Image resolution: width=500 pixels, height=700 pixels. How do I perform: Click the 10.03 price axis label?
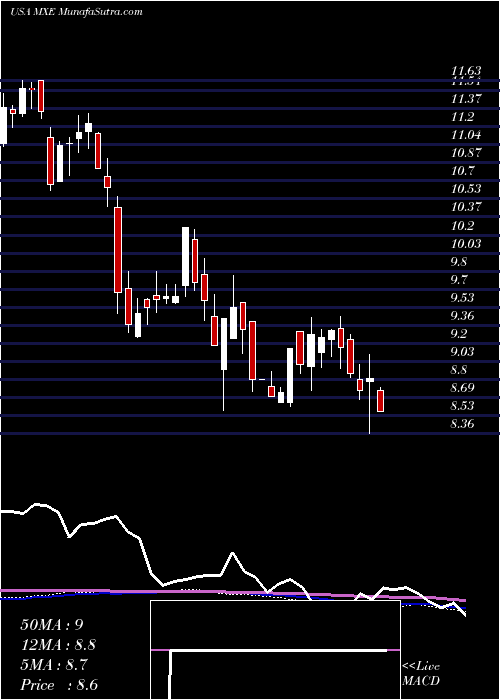(466, 243)
